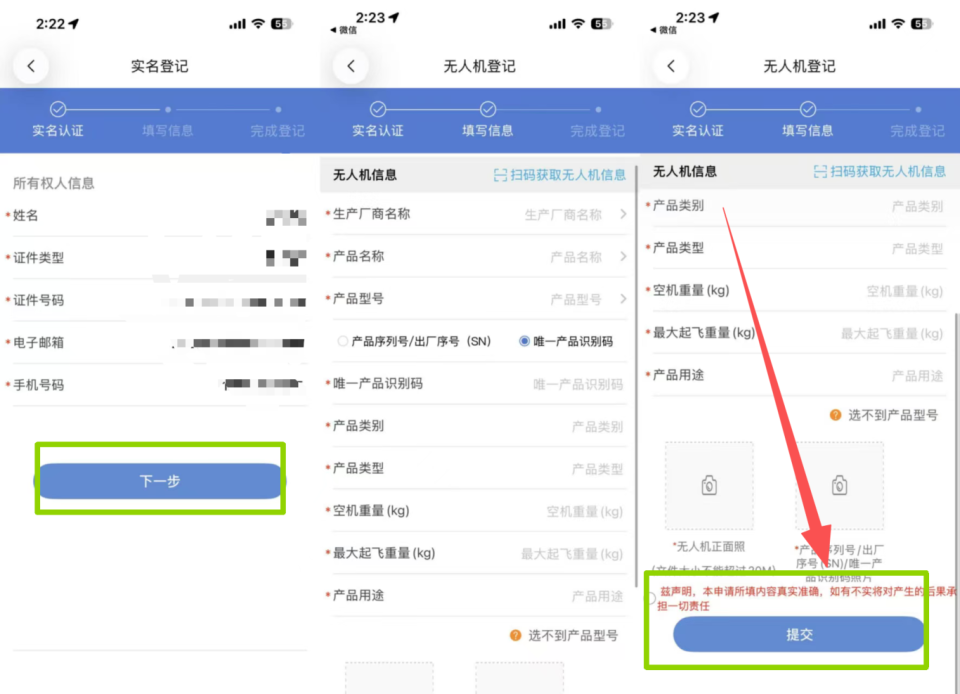
Task: Tap 实名认证 step label on 实名登记 screen
Action: [58, 130]
